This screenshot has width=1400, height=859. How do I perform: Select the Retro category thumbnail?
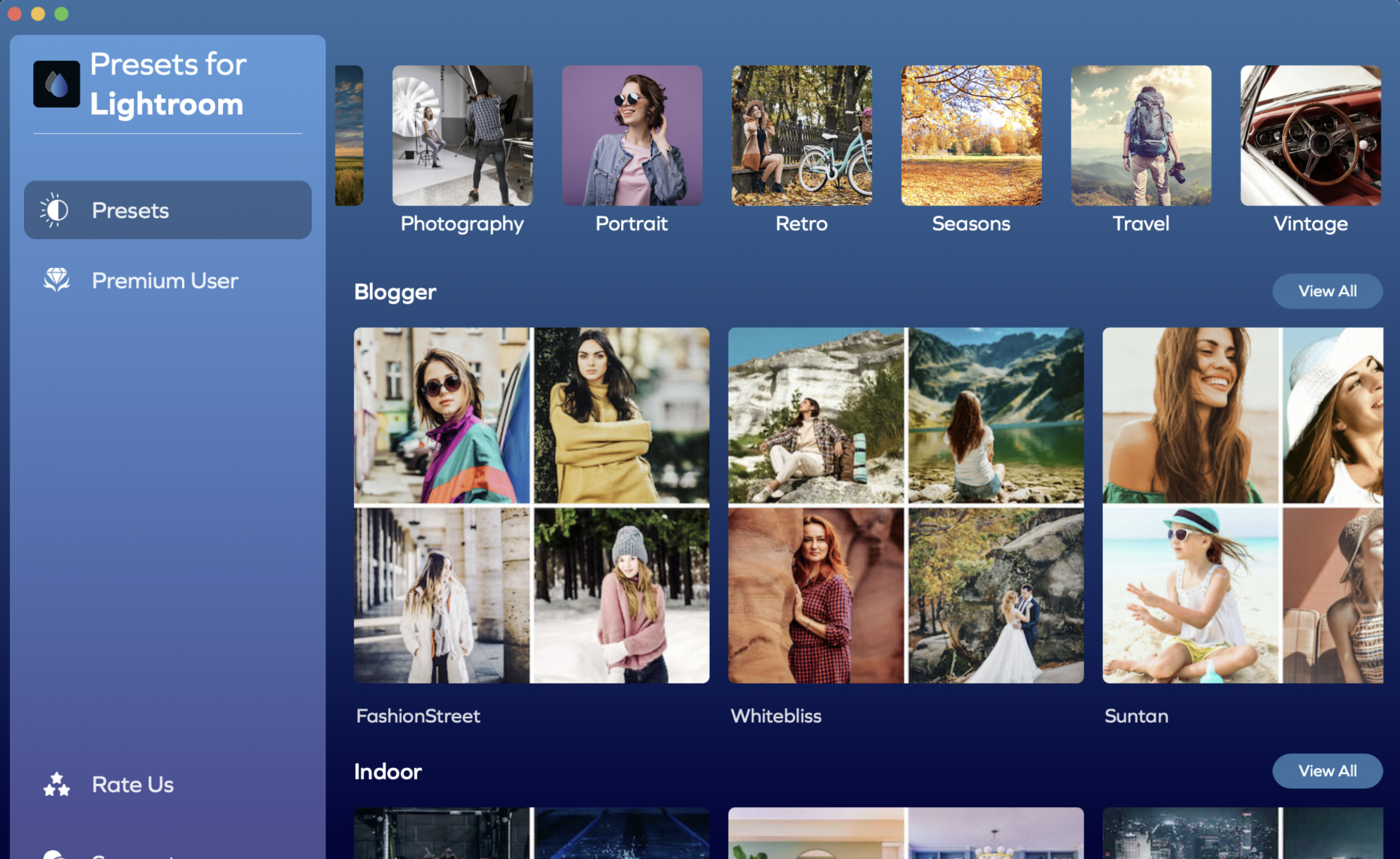point(802,135)
